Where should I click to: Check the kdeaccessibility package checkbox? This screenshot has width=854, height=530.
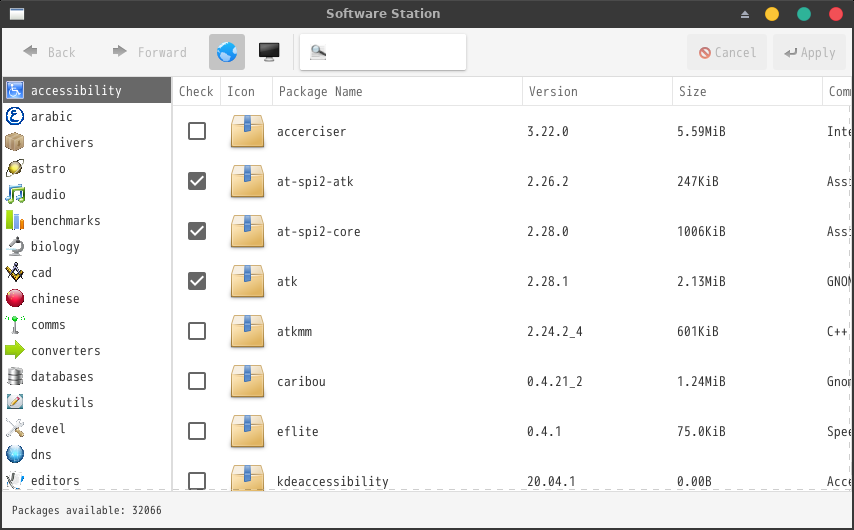[197, 481]
